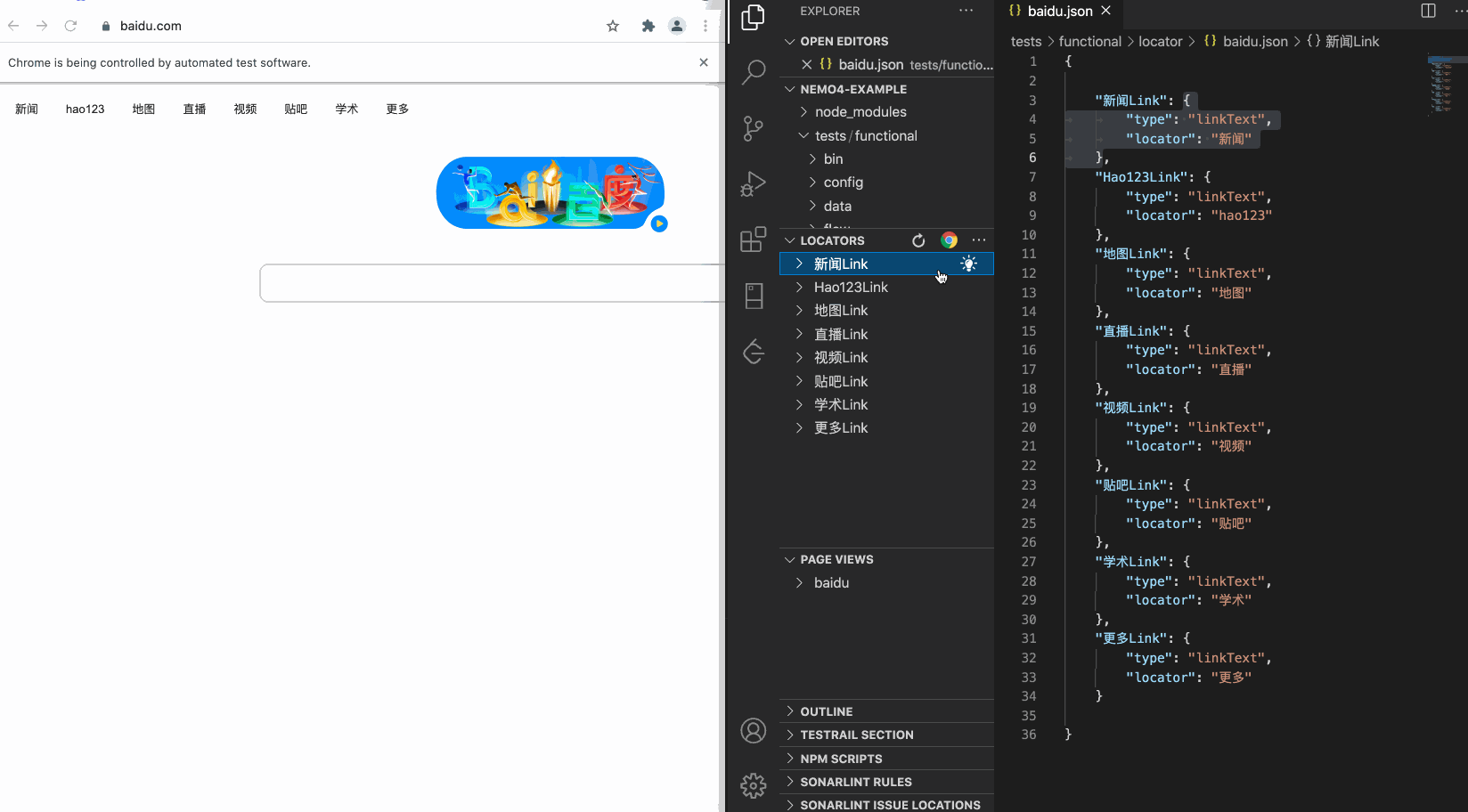The image size is (1468, 812).
Task: Click the 视频 link on Baidu
Action: click(x=245, y=109)
